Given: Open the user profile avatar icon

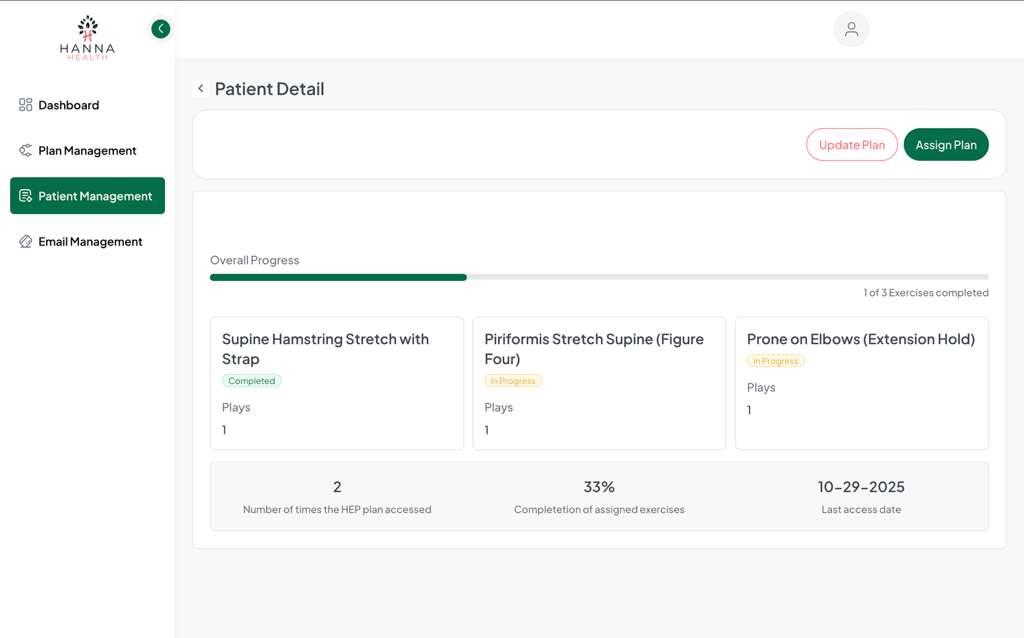Looking at the screenshot, I should (851, 29).
